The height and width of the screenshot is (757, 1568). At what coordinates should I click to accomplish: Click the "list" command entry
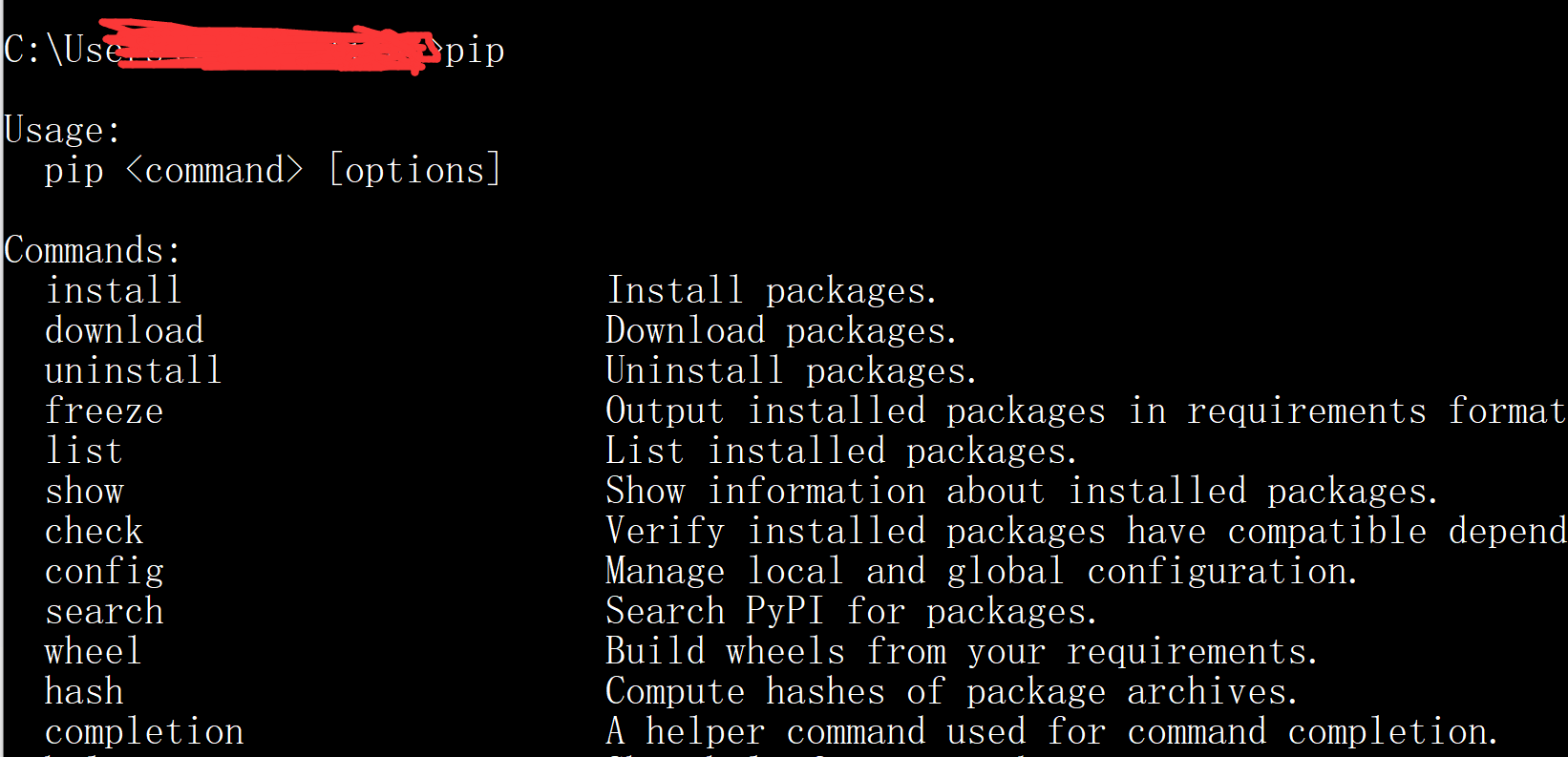84,451
